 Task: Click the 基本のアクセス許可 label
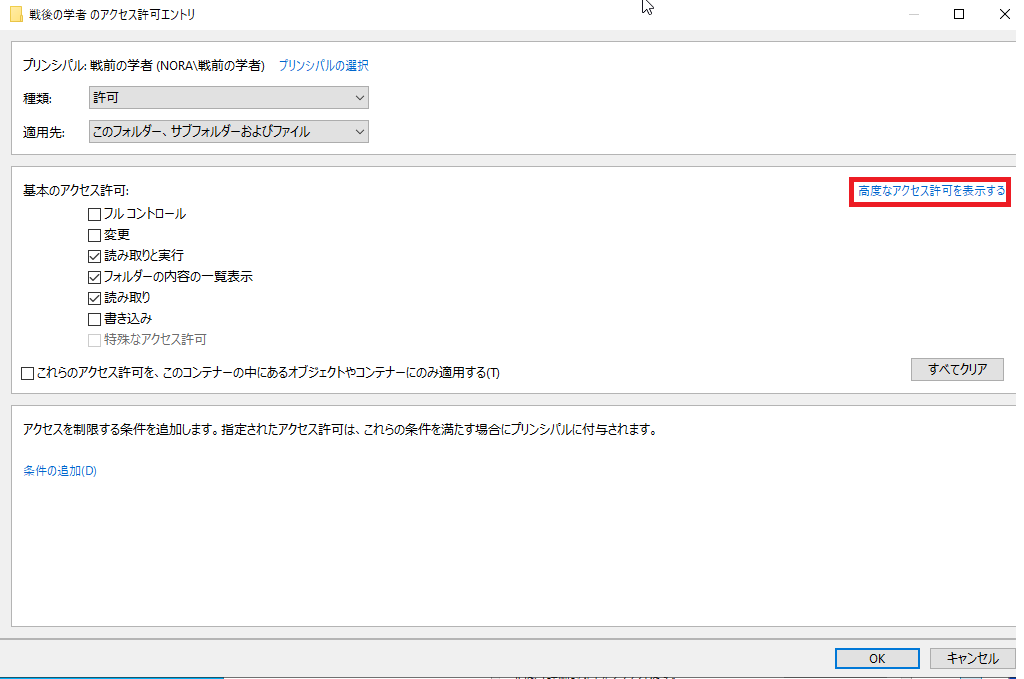(x=76, y=191)
